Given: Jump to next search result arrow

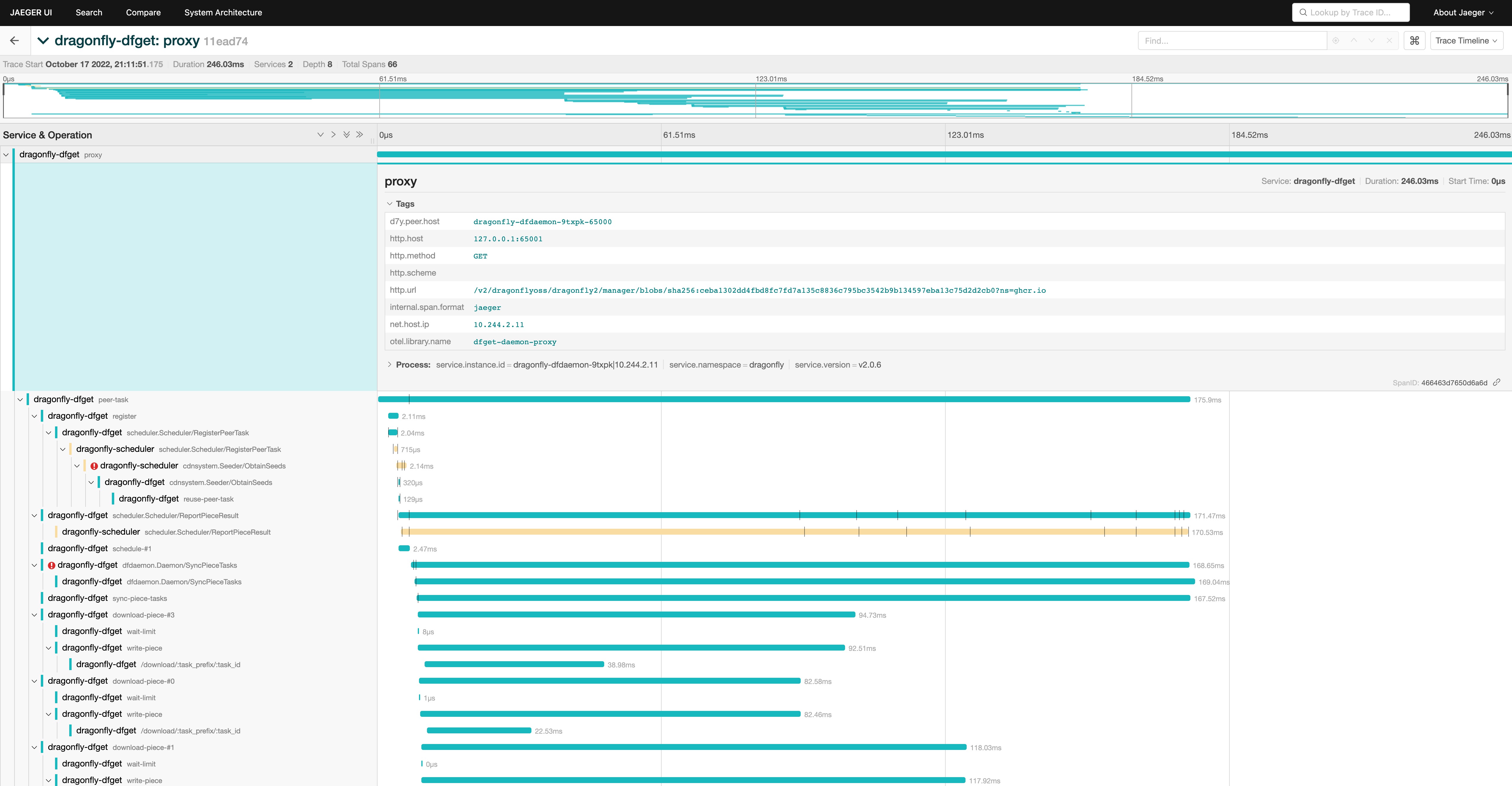Looking at the screenshot, I should click(x=1372, y=41).
